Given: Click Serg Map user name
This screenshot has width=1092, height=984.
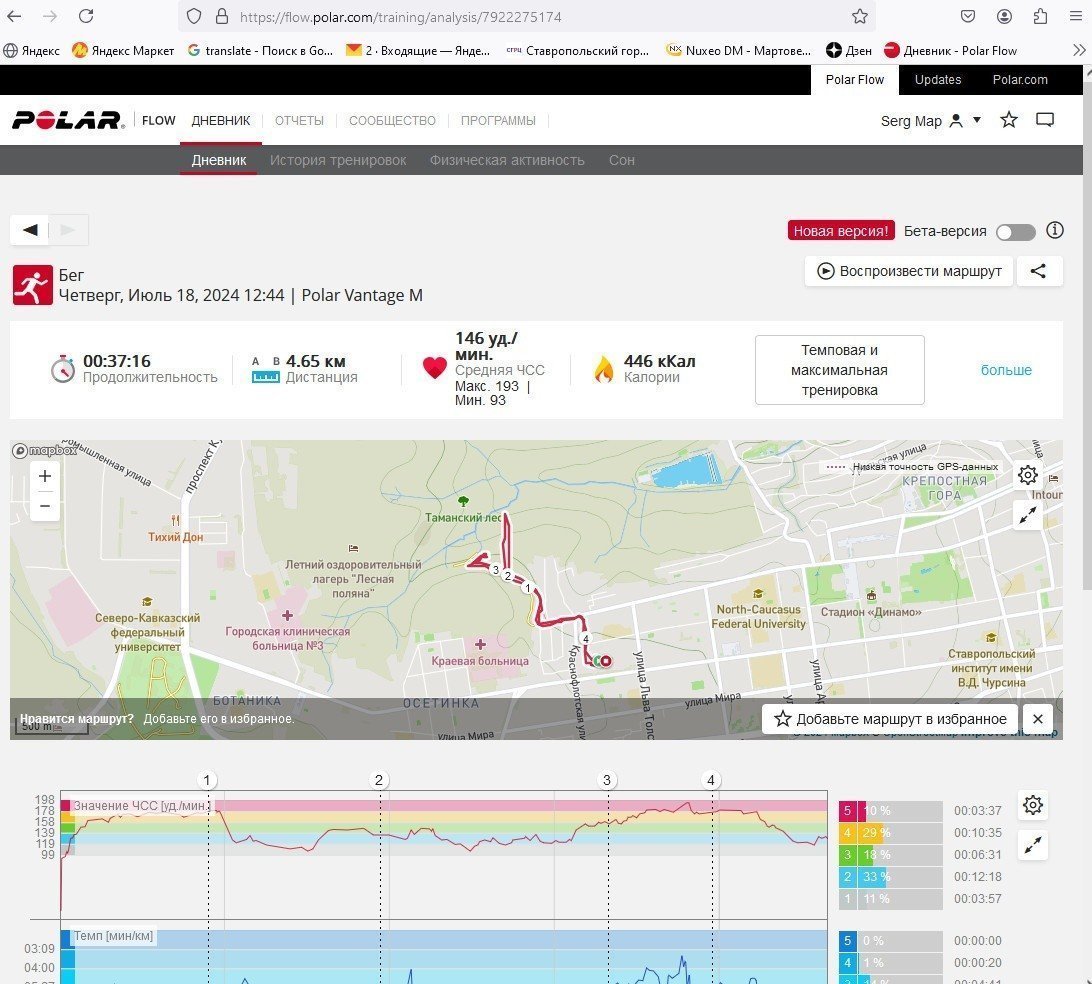Looking at the screenshot, I should (911, 120).
